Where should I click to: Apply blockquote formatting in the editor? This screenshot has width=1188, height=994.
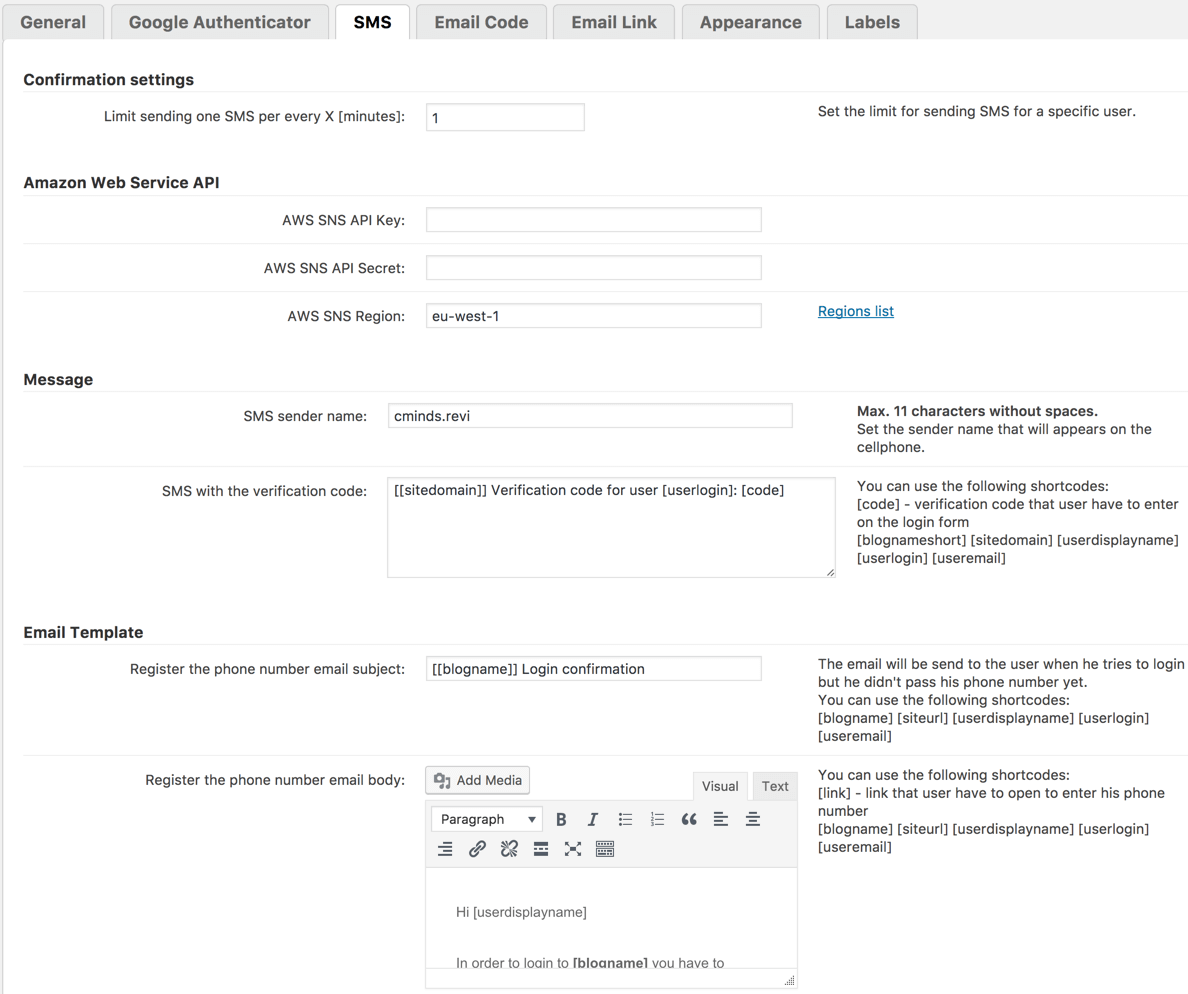tap(689, 819)
